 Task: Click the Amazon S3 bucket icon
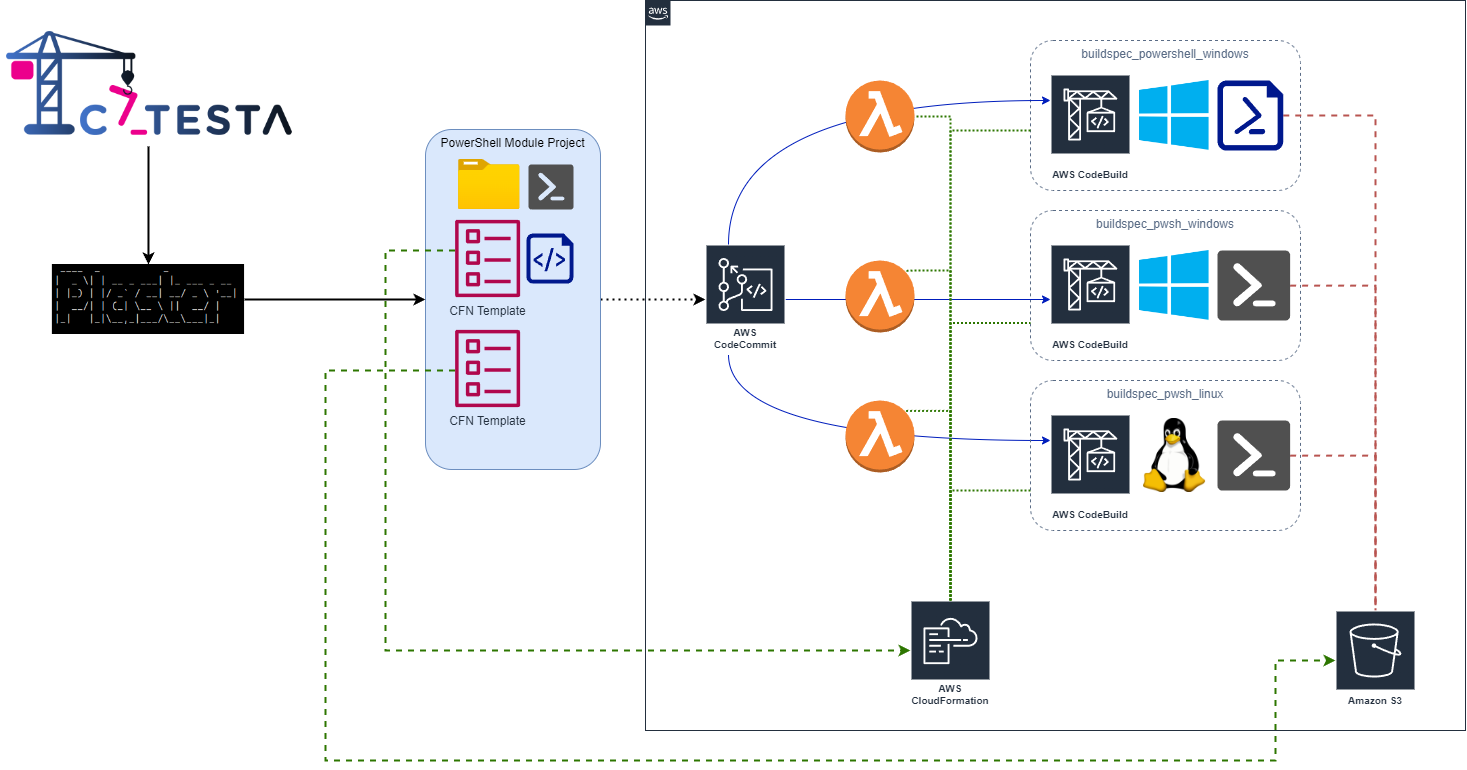[1376, 650]
